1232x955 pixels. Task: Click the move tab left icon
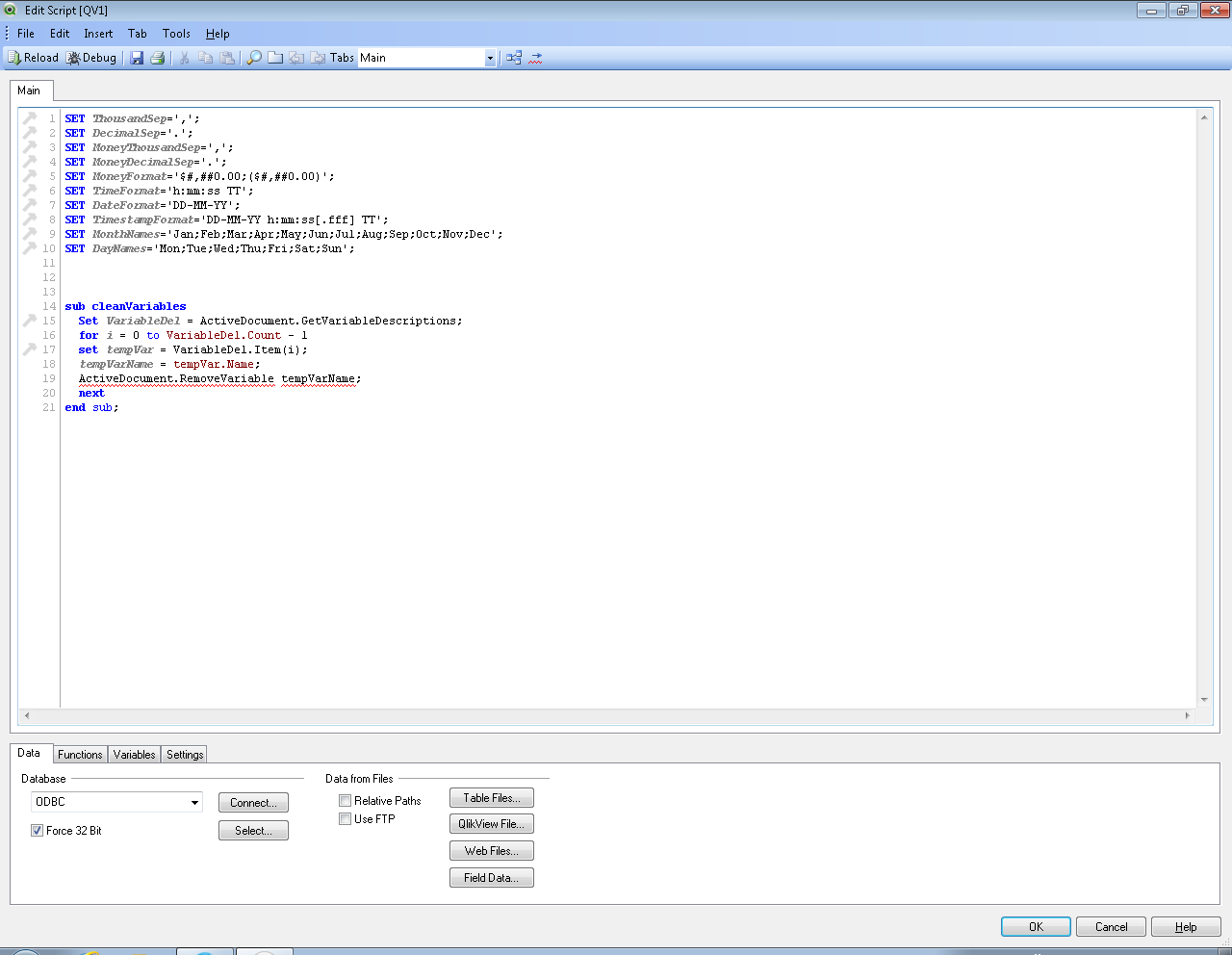point(296,58)
